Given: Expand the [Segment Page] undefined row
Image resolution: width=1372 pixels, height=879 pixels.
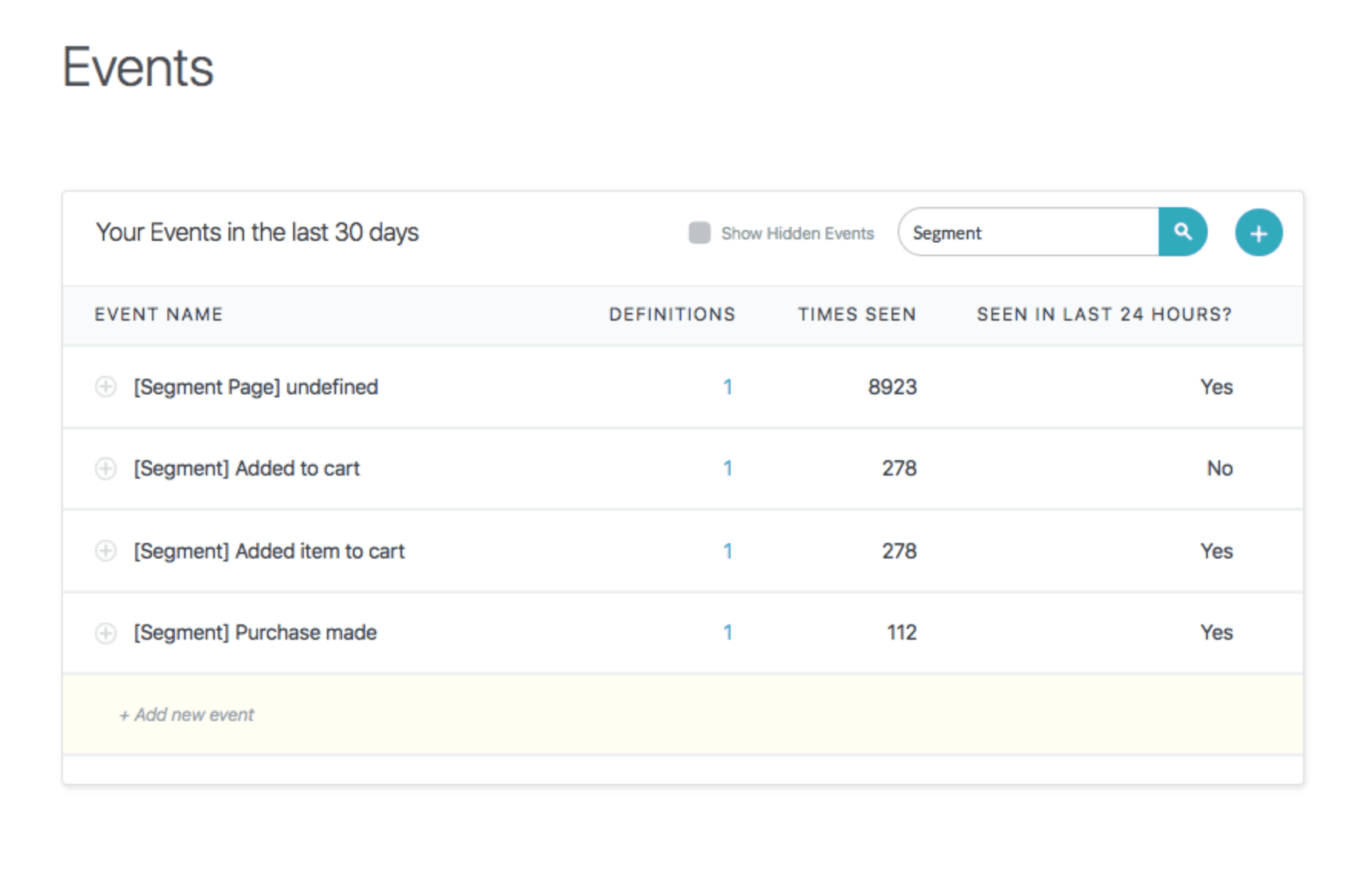Looking at the screenshot, I should point(106,387).
